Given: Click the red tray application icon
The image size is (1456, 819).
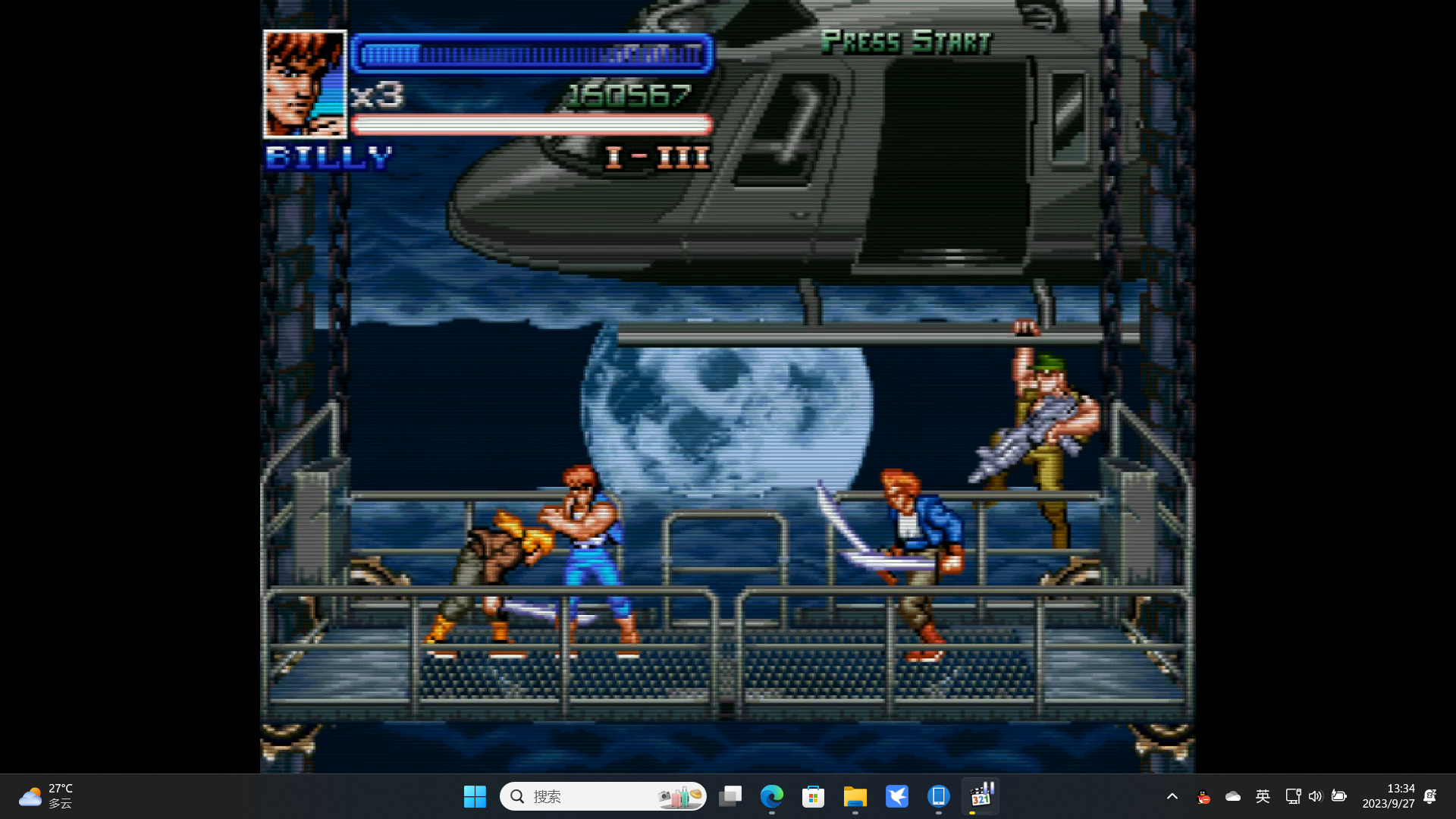Looking at the screenshot, I should (1203, 796).
